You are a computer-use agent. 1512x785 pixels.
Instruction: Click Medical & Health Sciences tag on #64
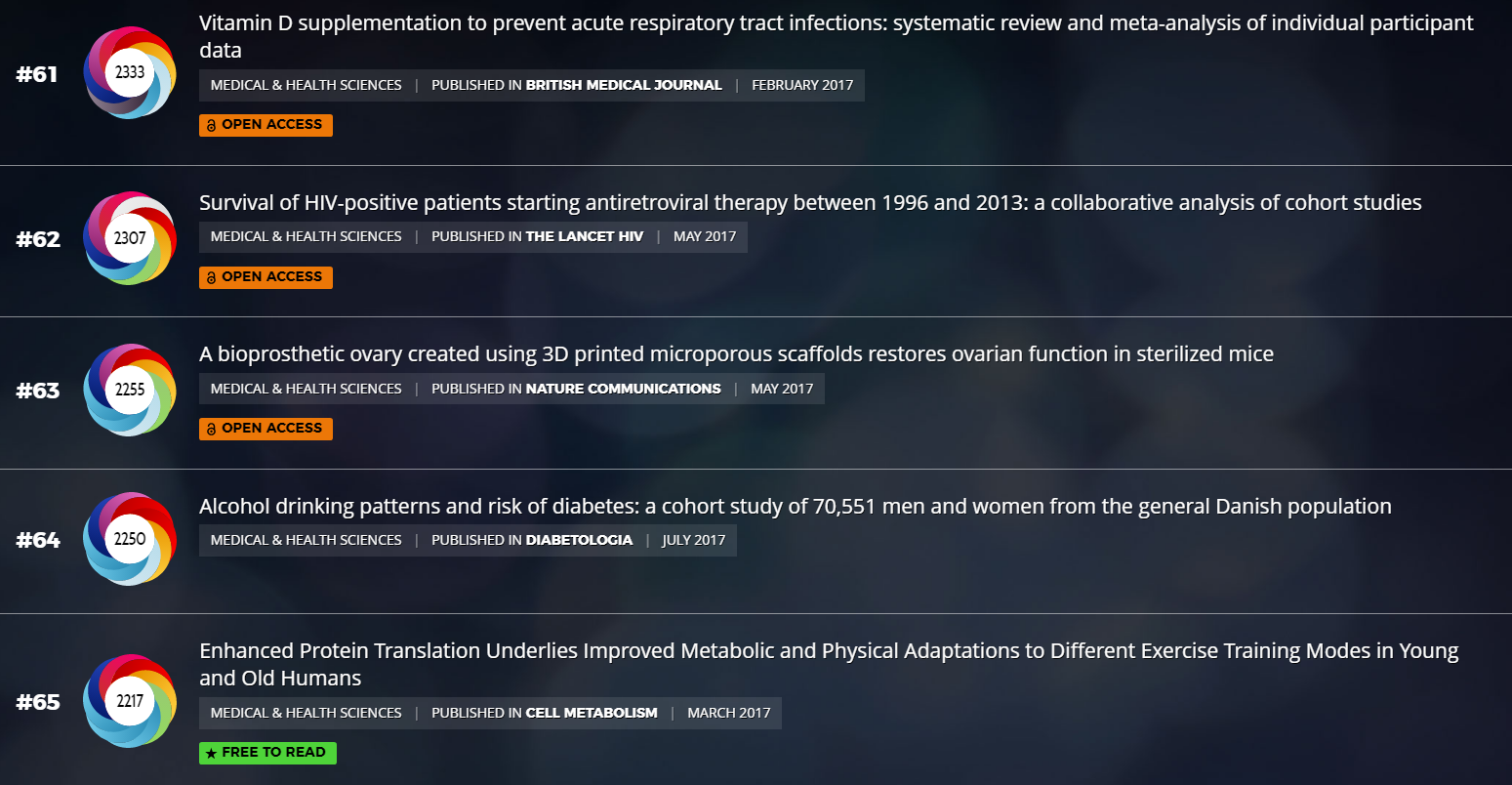[306, 540]
